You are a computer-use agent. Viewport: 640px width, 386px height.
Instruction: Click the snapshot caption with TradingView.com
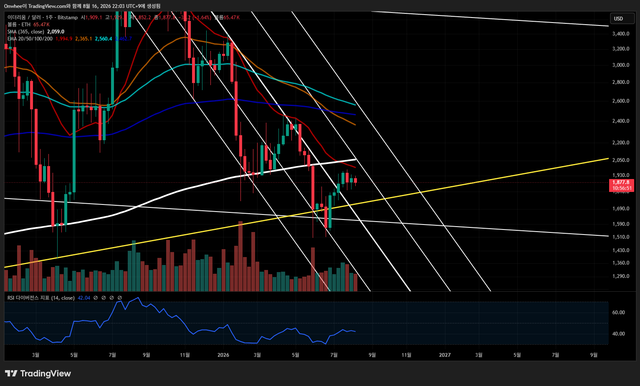point(82,6)
